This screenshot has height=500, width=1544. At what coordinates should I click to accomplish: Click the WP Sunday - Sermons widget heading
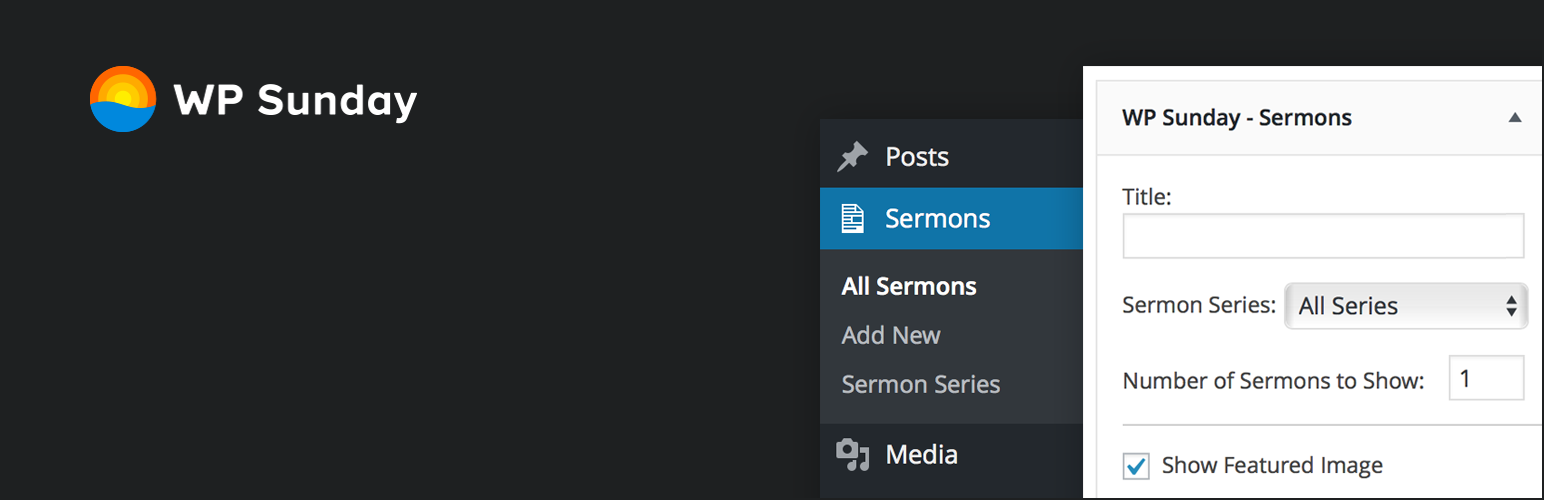(x=1237, y=117)
